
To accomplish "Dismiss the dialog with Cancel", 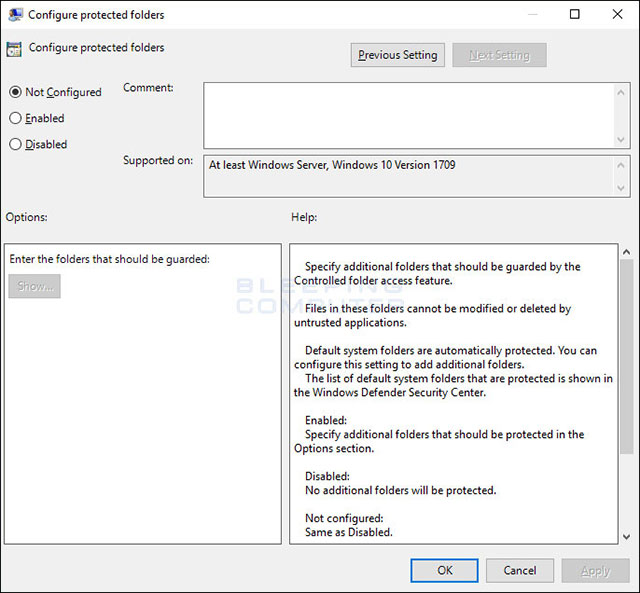I will (x=520, y=570).
